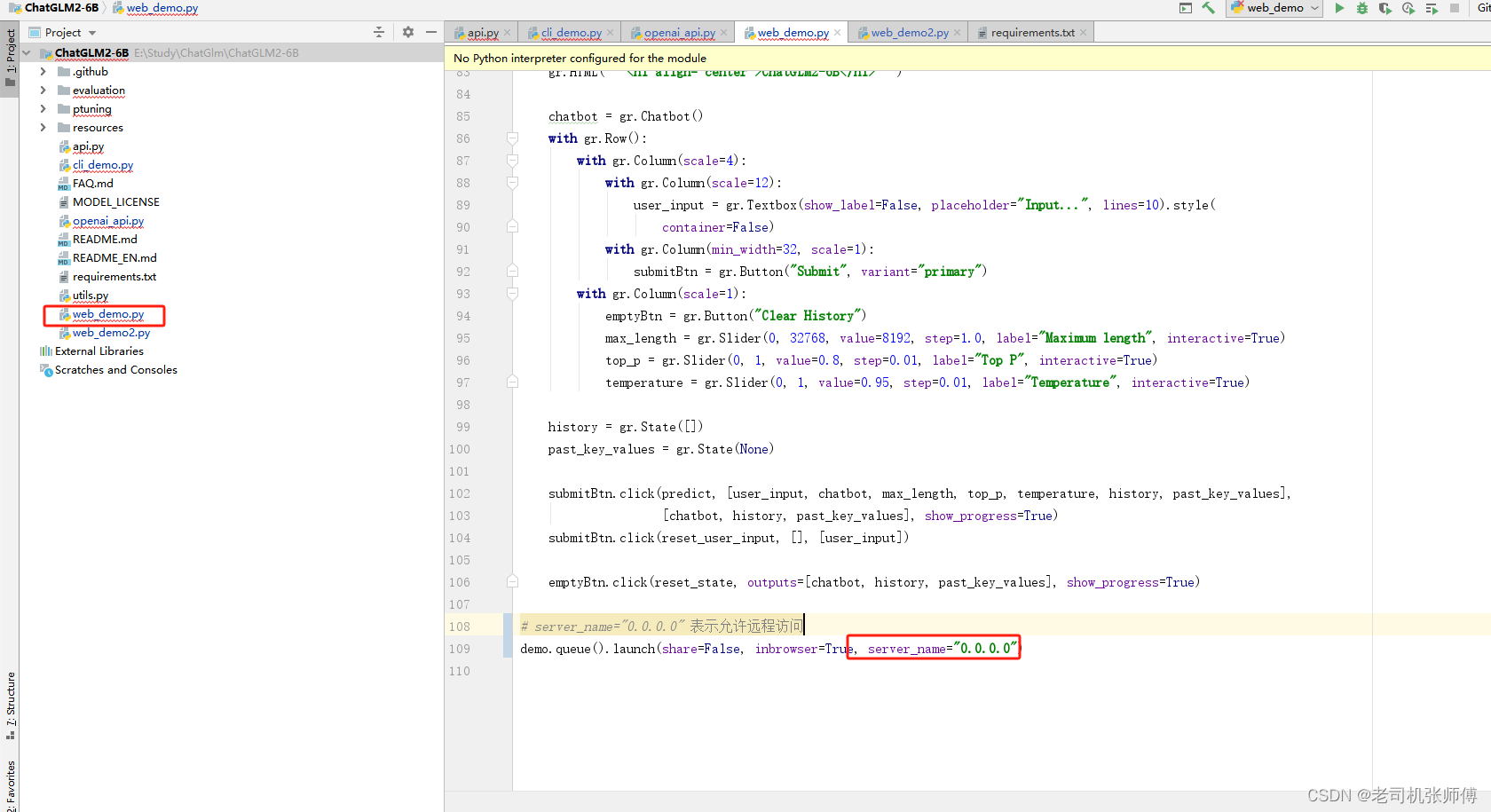Click the fold marker at line 106
Viewport: 1491px width, 812px height.
coord(512,582)
